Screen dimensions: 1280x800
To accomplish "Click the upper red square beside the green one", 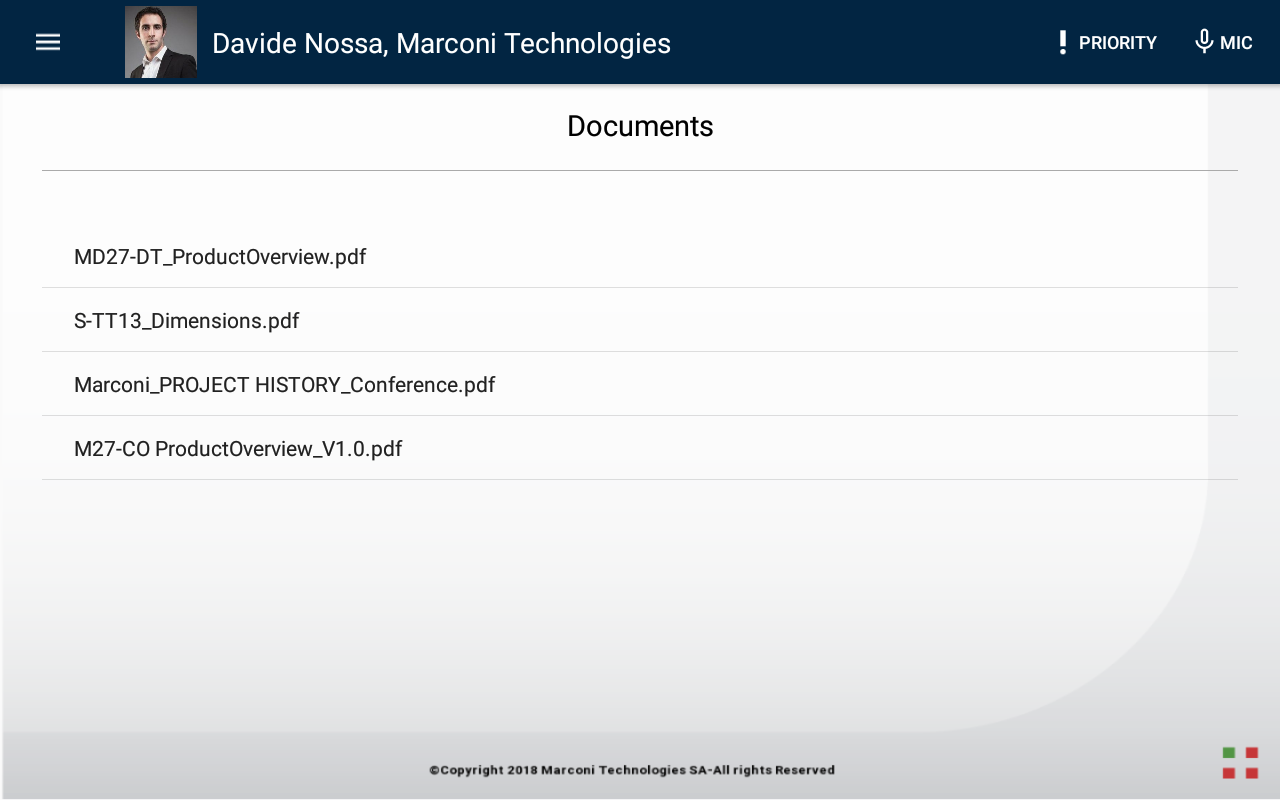I will [x=1252, y=753].
